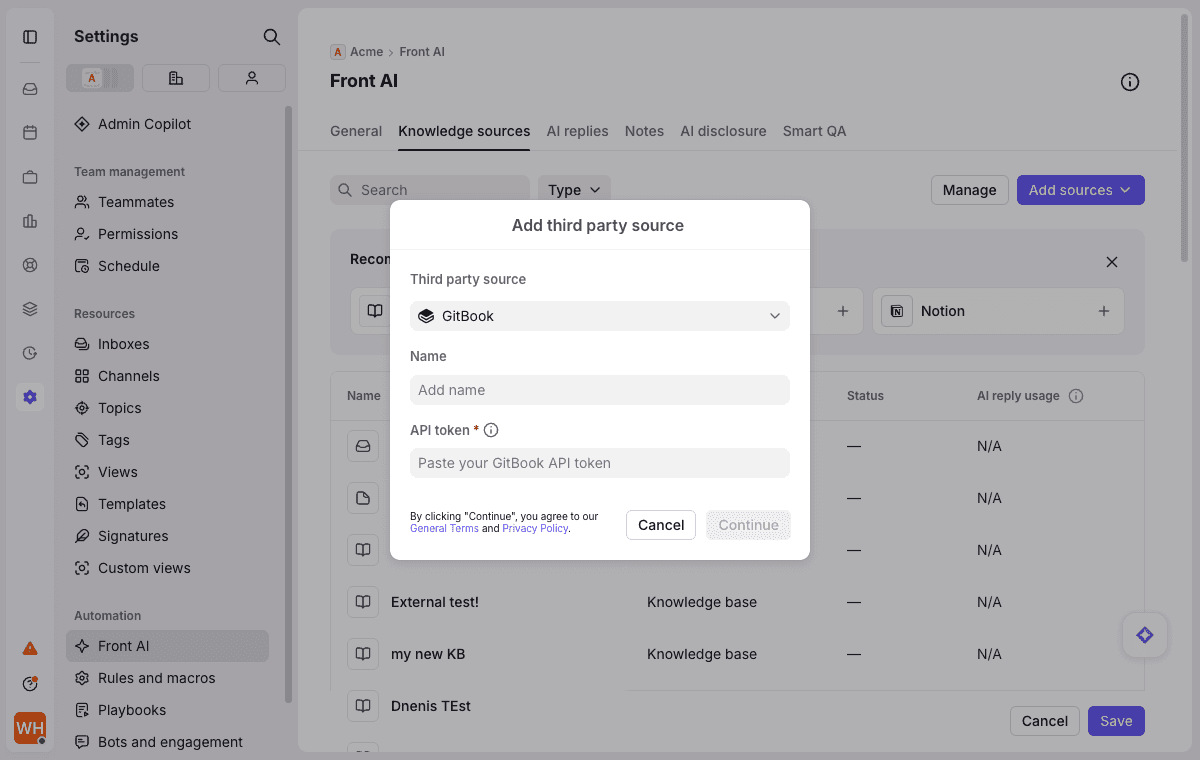This screenshot has width=1200, height=760.
Task: Switch to the AI disclosure tab
Action: [x=723, y=131]
